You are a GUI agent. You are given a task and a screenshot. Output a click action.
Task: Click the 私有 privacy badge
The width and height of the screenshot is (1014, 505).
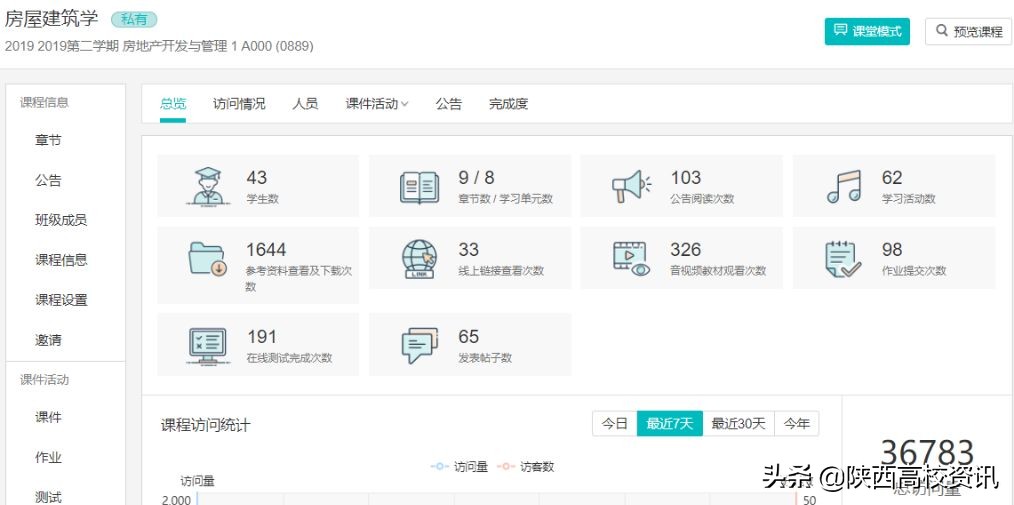tap(134, 19)
